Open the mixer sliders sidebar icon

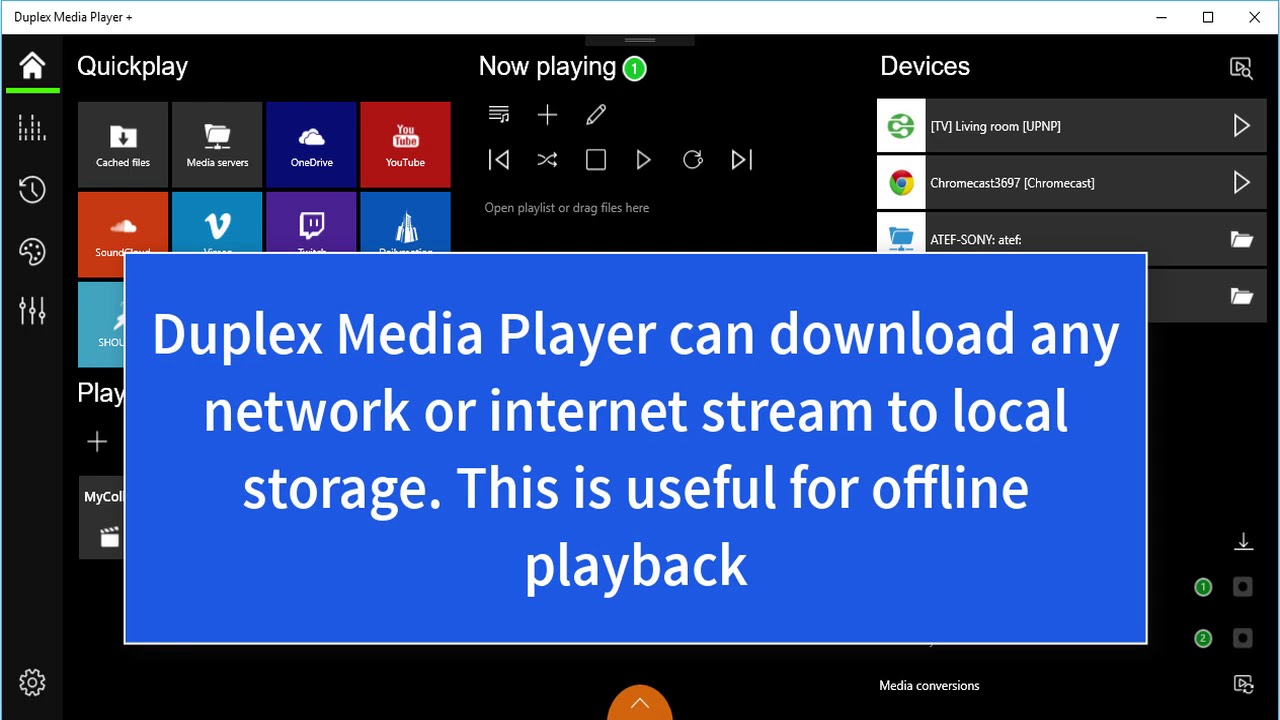tap(32, 311)
